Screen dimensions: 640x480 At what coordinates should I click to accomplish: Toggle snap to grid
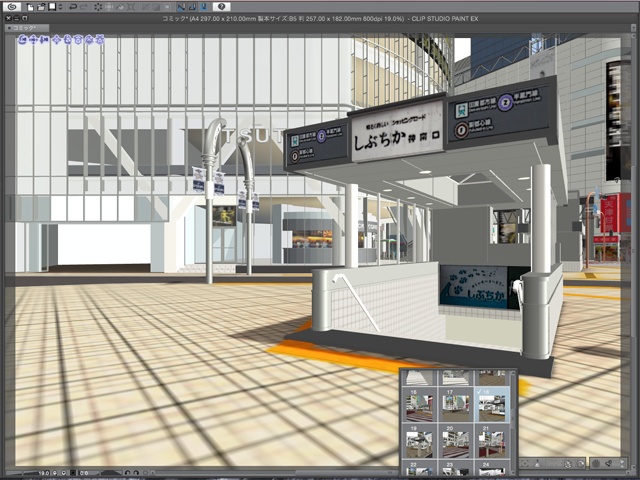(204, 7)
